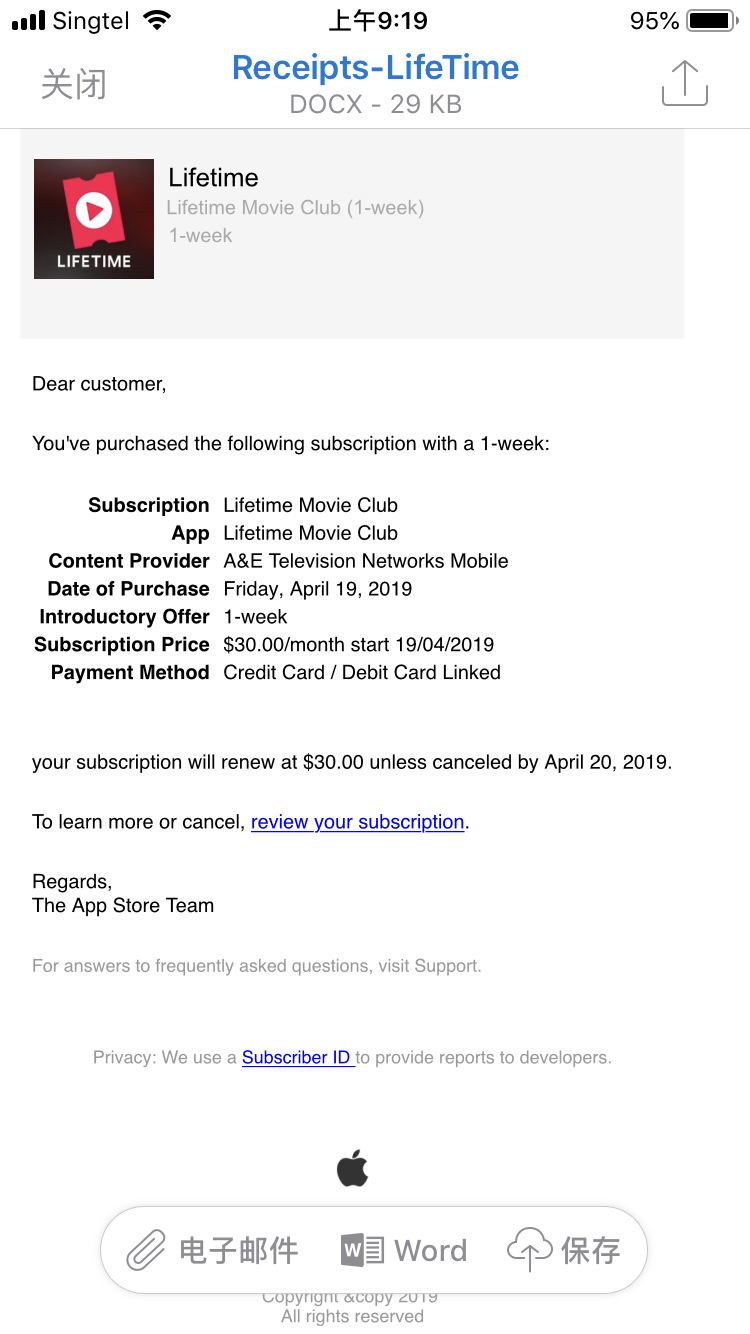Tap the Credit Card / Debit Card Linked text
The image size is (750, 1334).
(x=362, y=672)
